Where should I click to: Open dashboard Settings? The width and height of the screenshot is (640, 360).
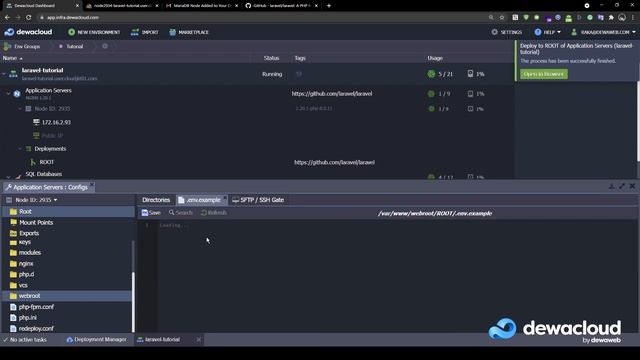pyautogui.click(x=507, y=32)
